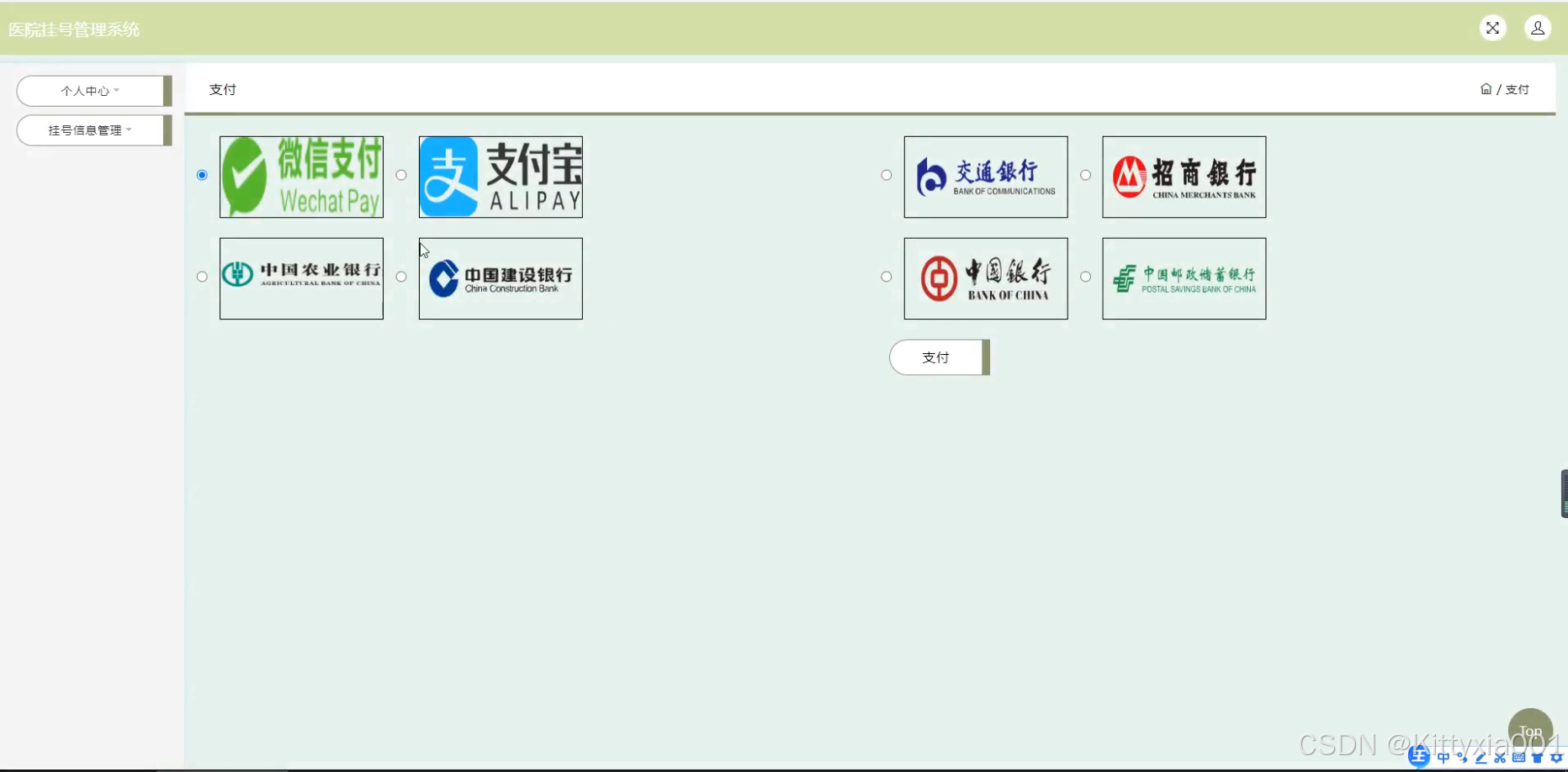Open the IME settings gear icon
Image resolution: width=1568 pixels, height=772 pixels.
click(x=1555, y=758)
